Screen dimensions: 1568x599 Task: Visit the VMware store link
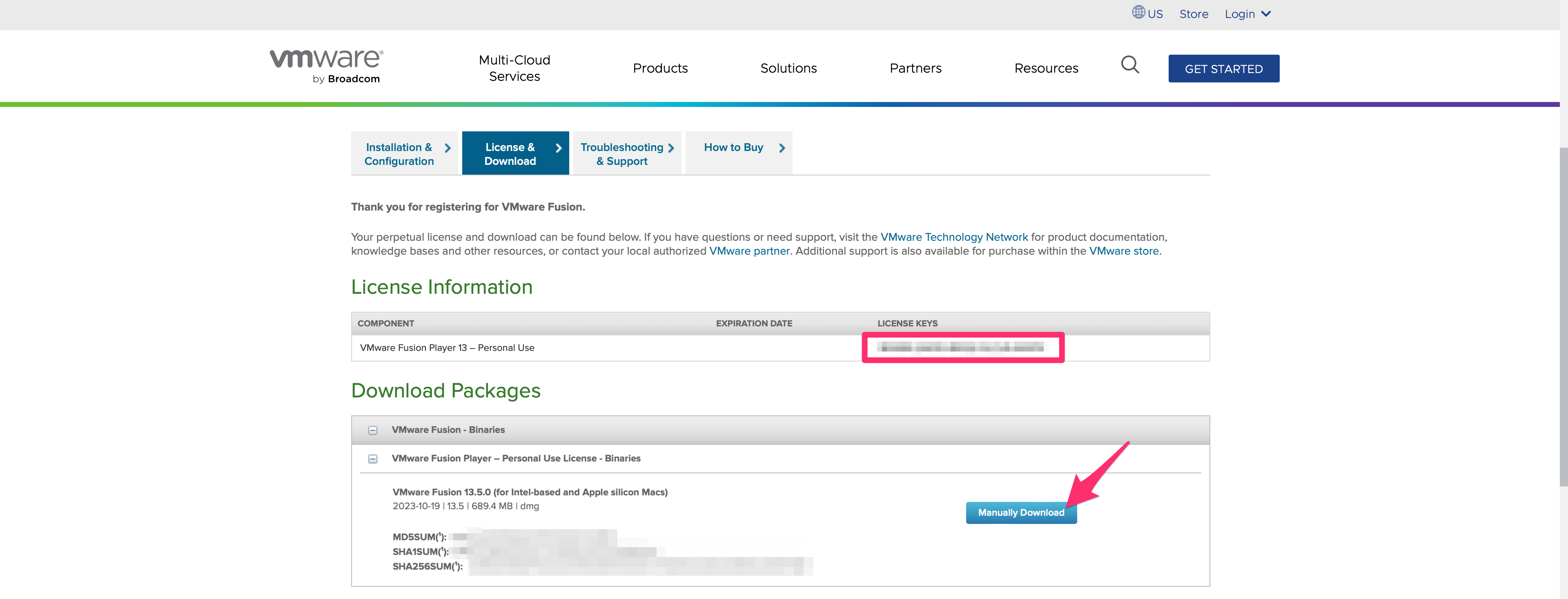click(x=1124, y=251)
